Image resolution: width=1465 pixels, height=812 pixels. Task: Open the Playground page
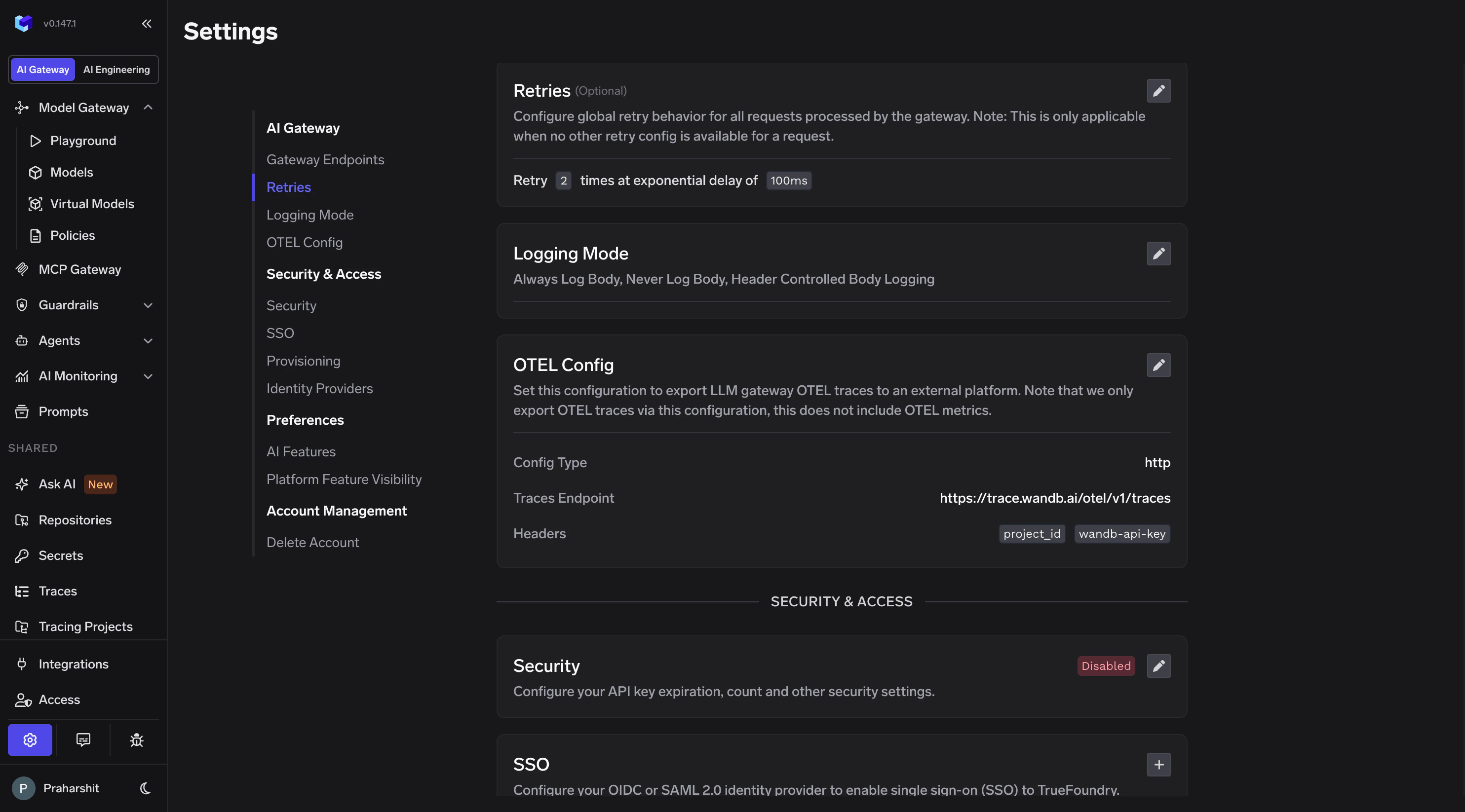click(83, 141)
